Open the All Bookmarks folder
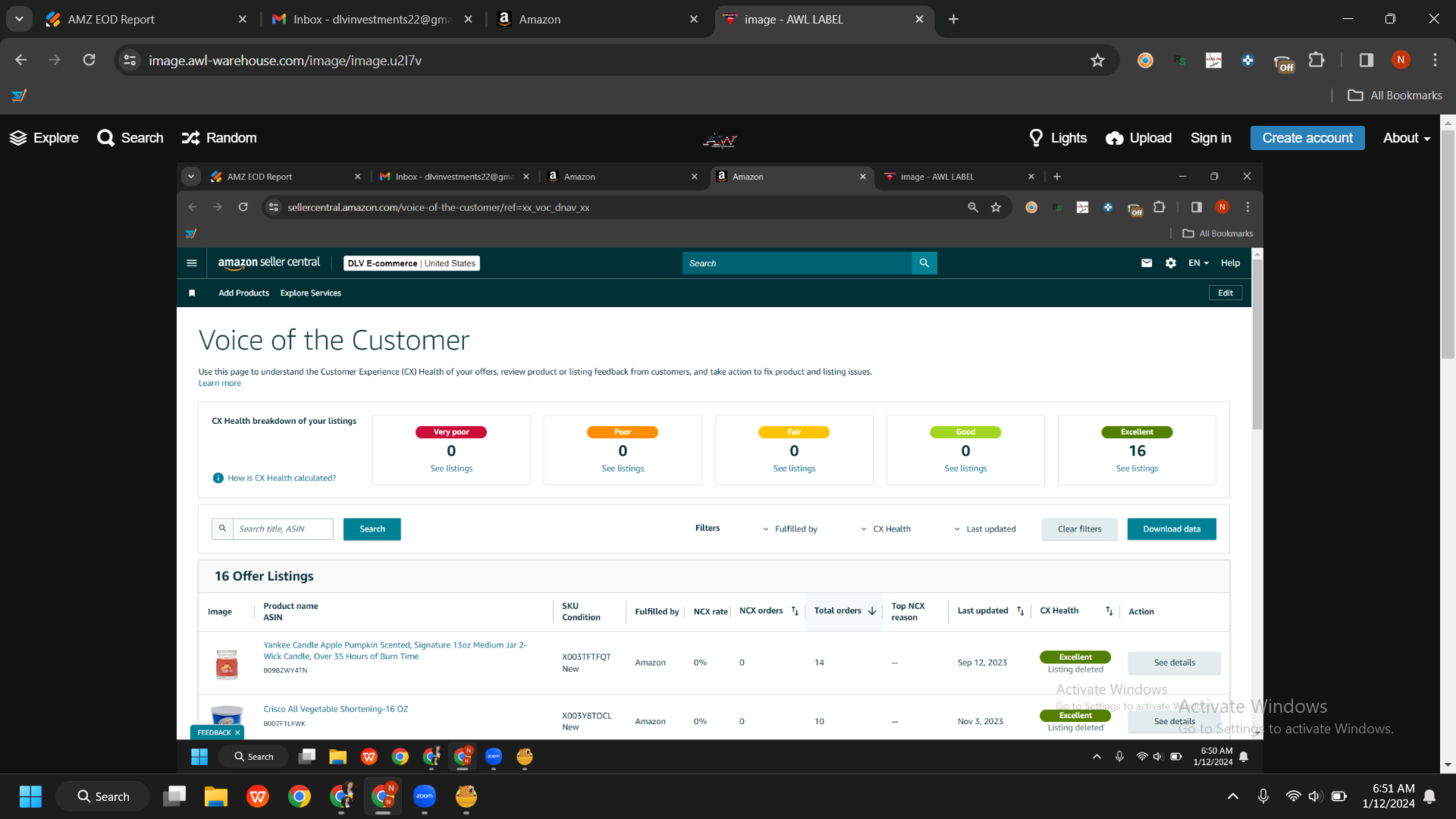1456x819 pixels. tap(1395, 96)
